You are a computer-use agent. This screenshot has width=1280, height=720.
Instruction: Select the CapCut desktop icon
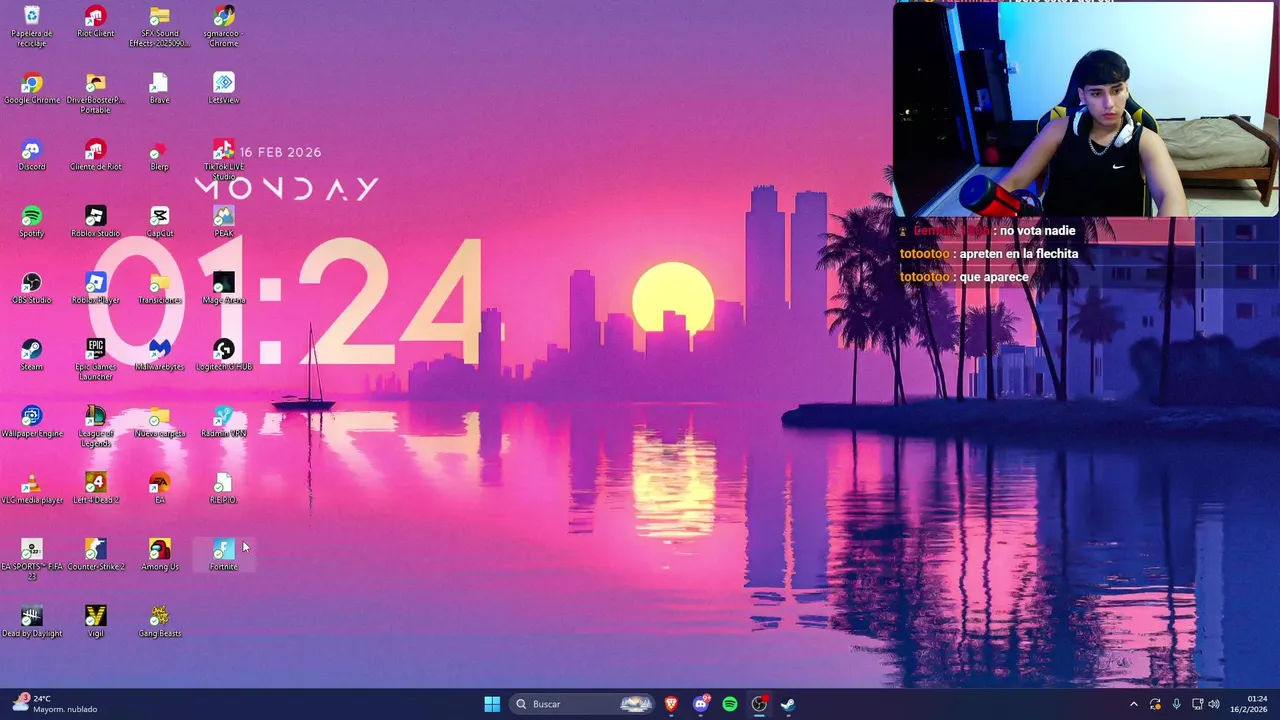(x=160, y=222)
